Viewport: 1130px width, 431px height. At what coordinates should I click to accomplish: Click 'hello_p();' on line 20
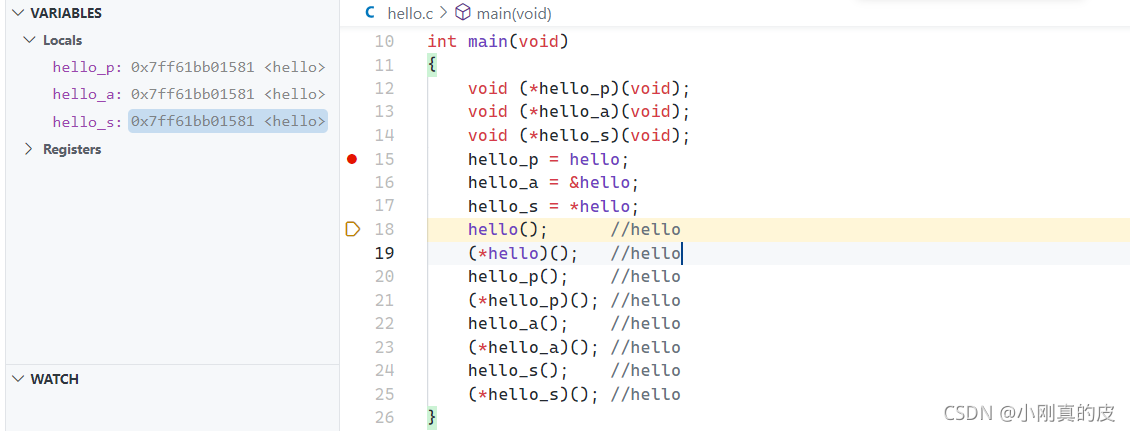click(x=518, y=277)
